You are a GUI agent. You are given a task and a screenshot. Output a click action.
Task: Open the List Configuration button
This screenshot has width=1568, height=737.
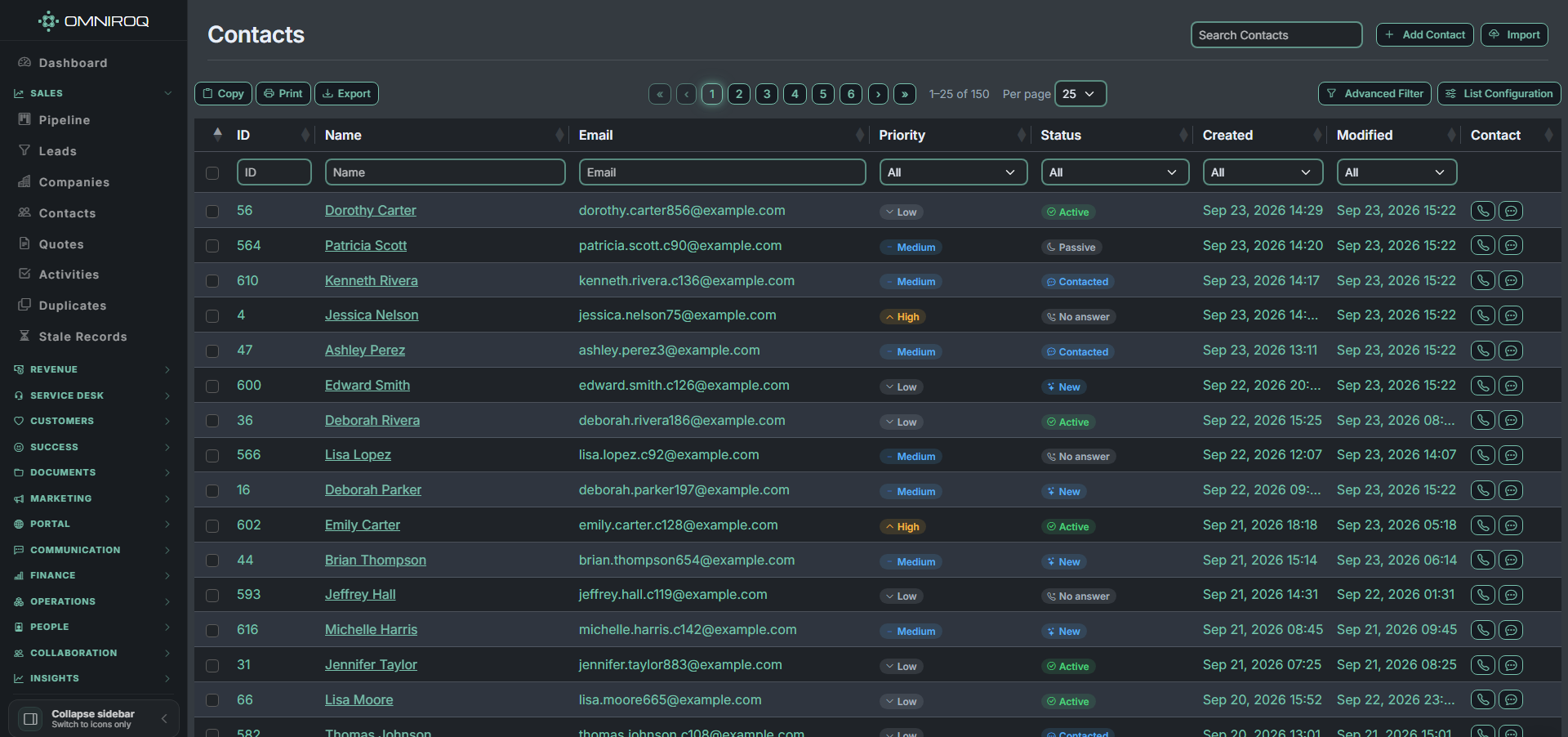tap(1499, 94)
